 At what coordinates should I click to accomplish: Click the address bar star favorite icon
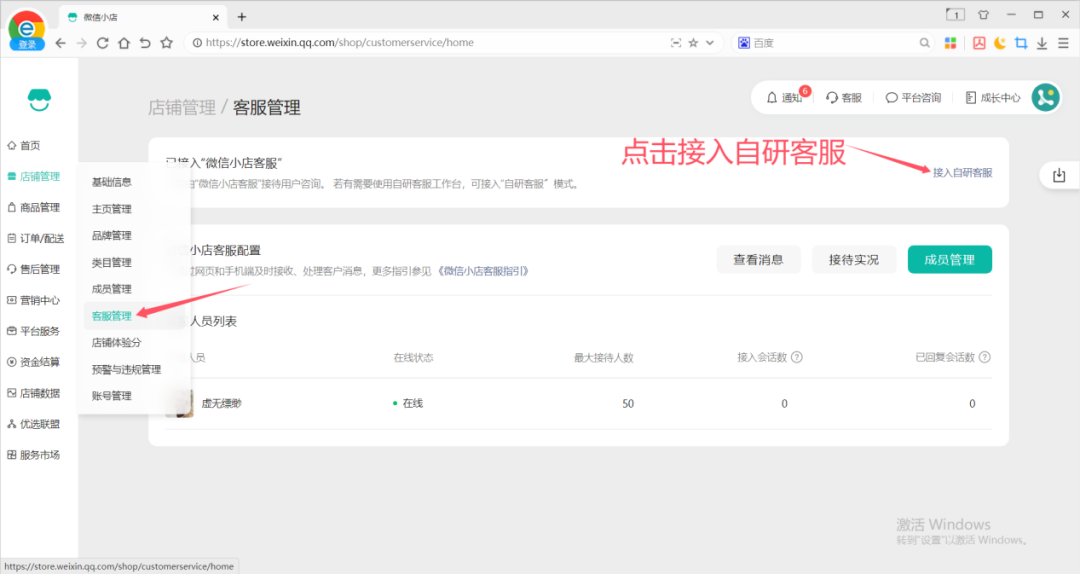(x=694, y=43)
